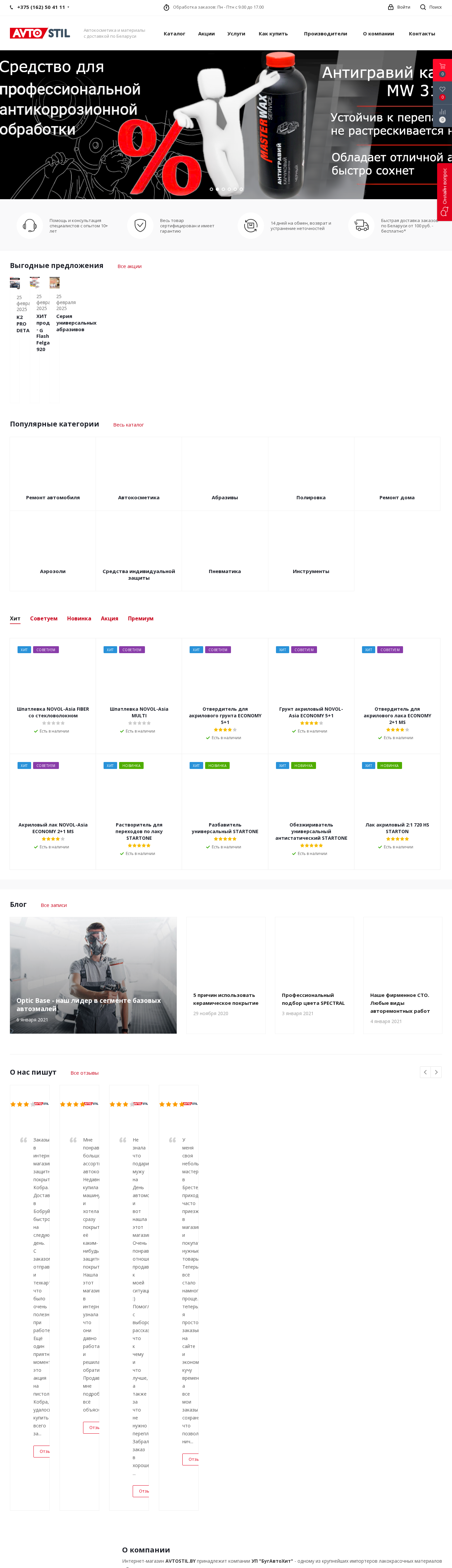Open the Акции menu item
This screenshot has height=1568, width=452.
pyautogui.click(x=206, y=33)
